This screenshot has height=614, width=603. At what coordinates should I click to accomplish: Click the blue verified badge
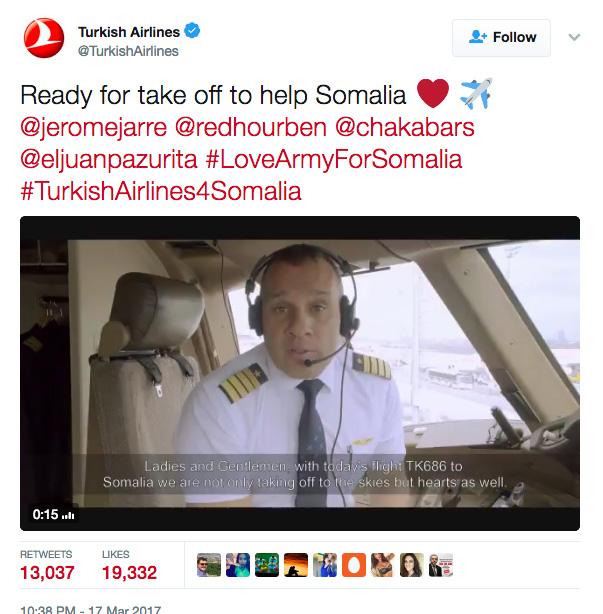(192, 31)
